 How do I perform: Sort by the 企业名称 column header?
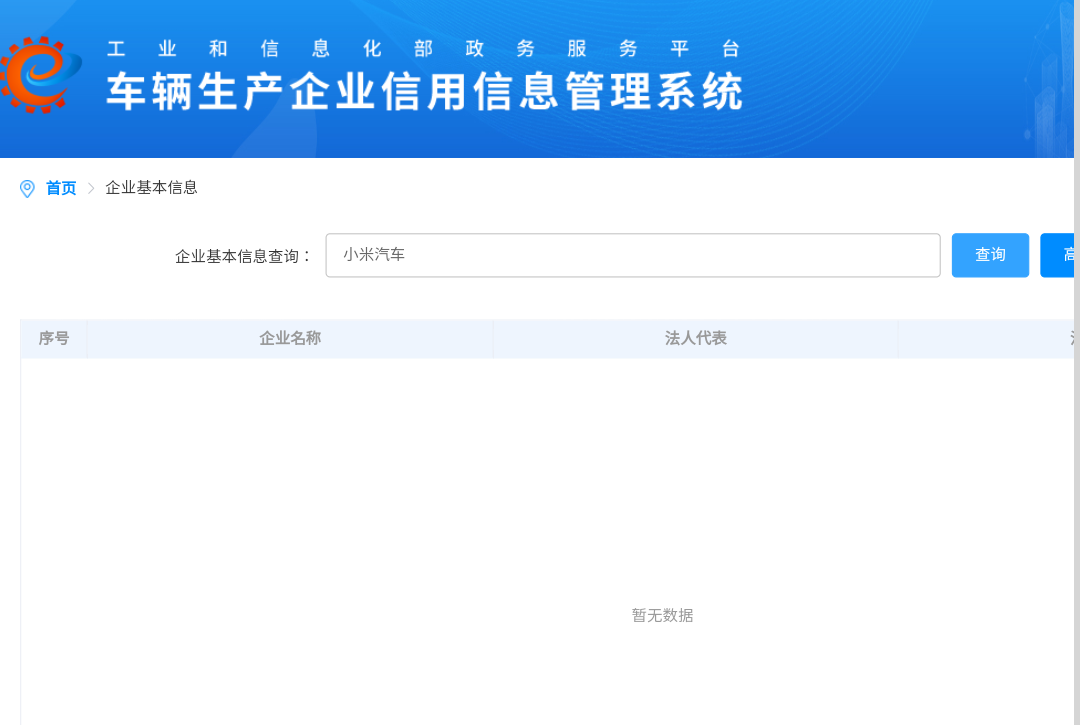pyautogui.click(x=290, y=338)
